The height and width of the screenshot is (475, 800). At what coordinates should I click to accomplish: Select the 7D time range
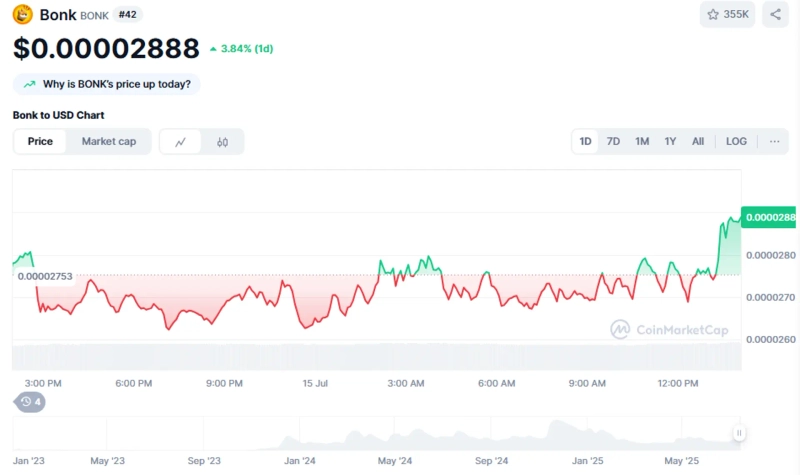point(613,141)
